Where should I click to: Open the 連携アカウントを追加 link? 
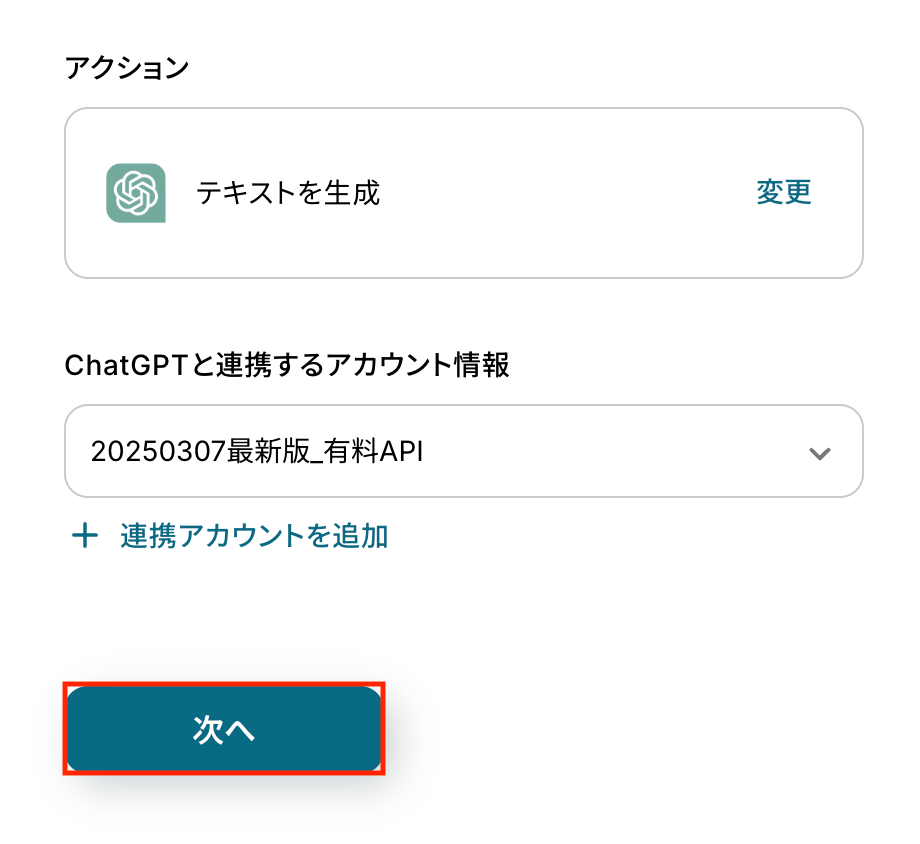(253, 537)
